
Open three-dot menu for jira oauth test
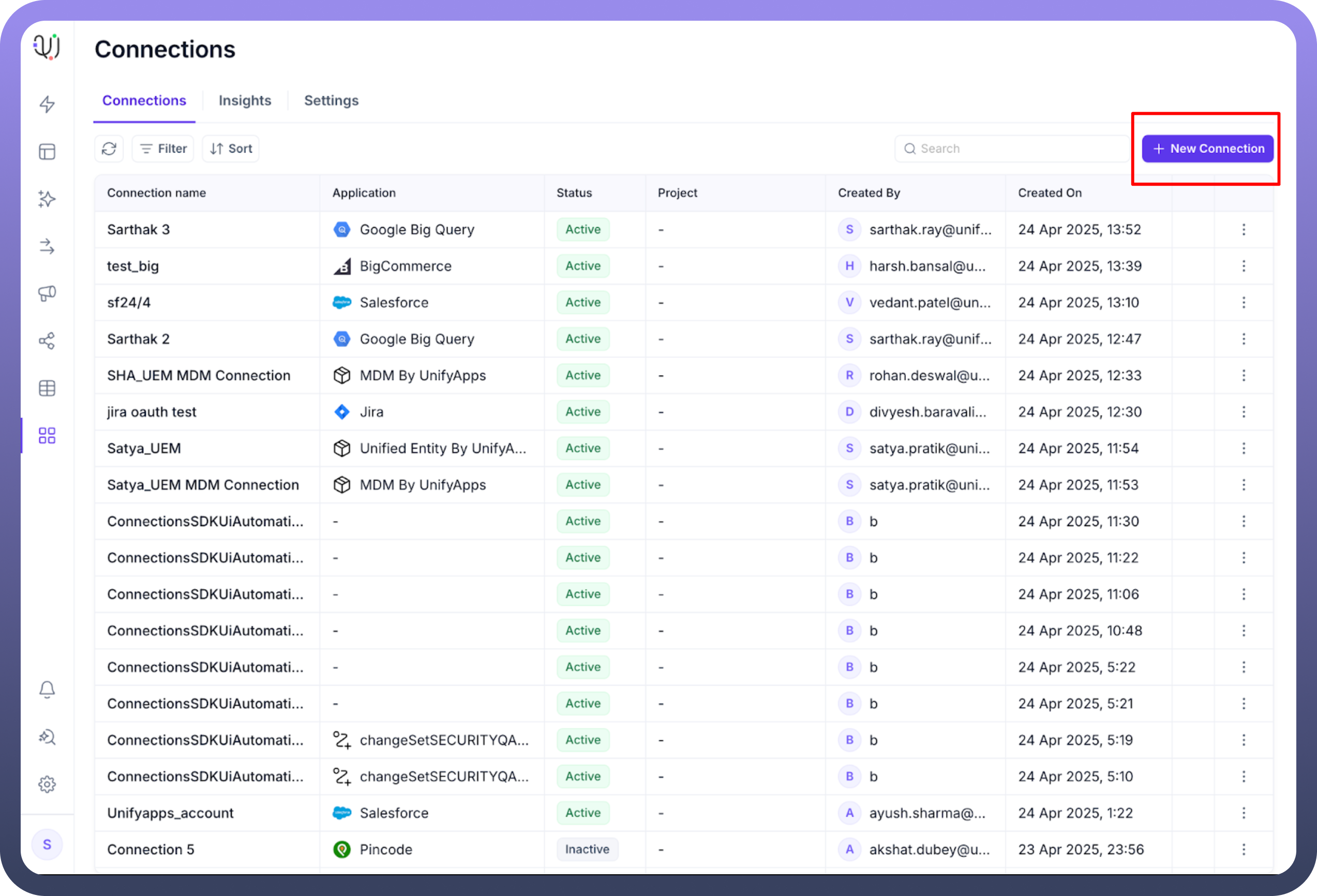(1244, 412)
